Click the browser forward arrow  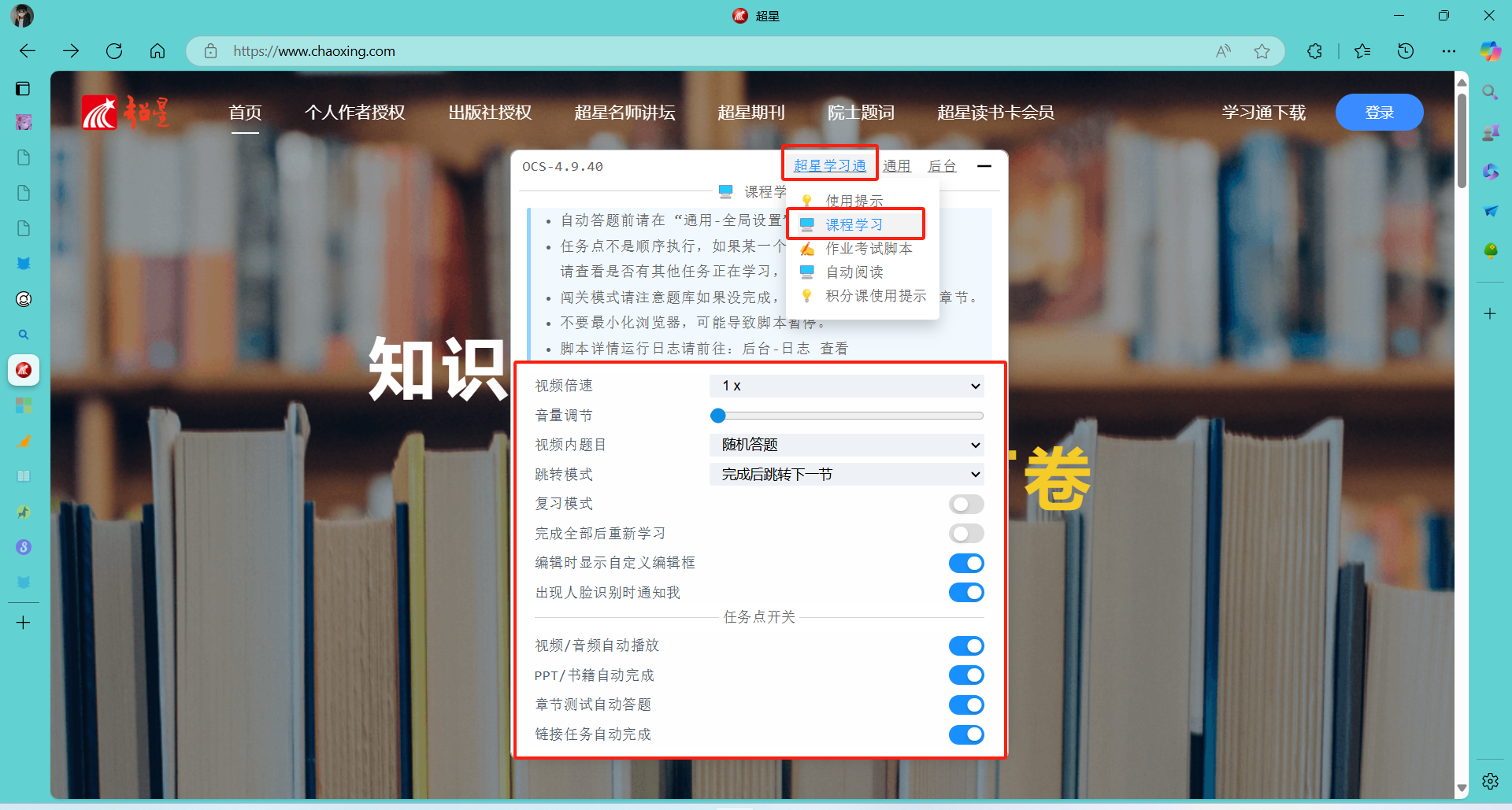coord(71,51)
